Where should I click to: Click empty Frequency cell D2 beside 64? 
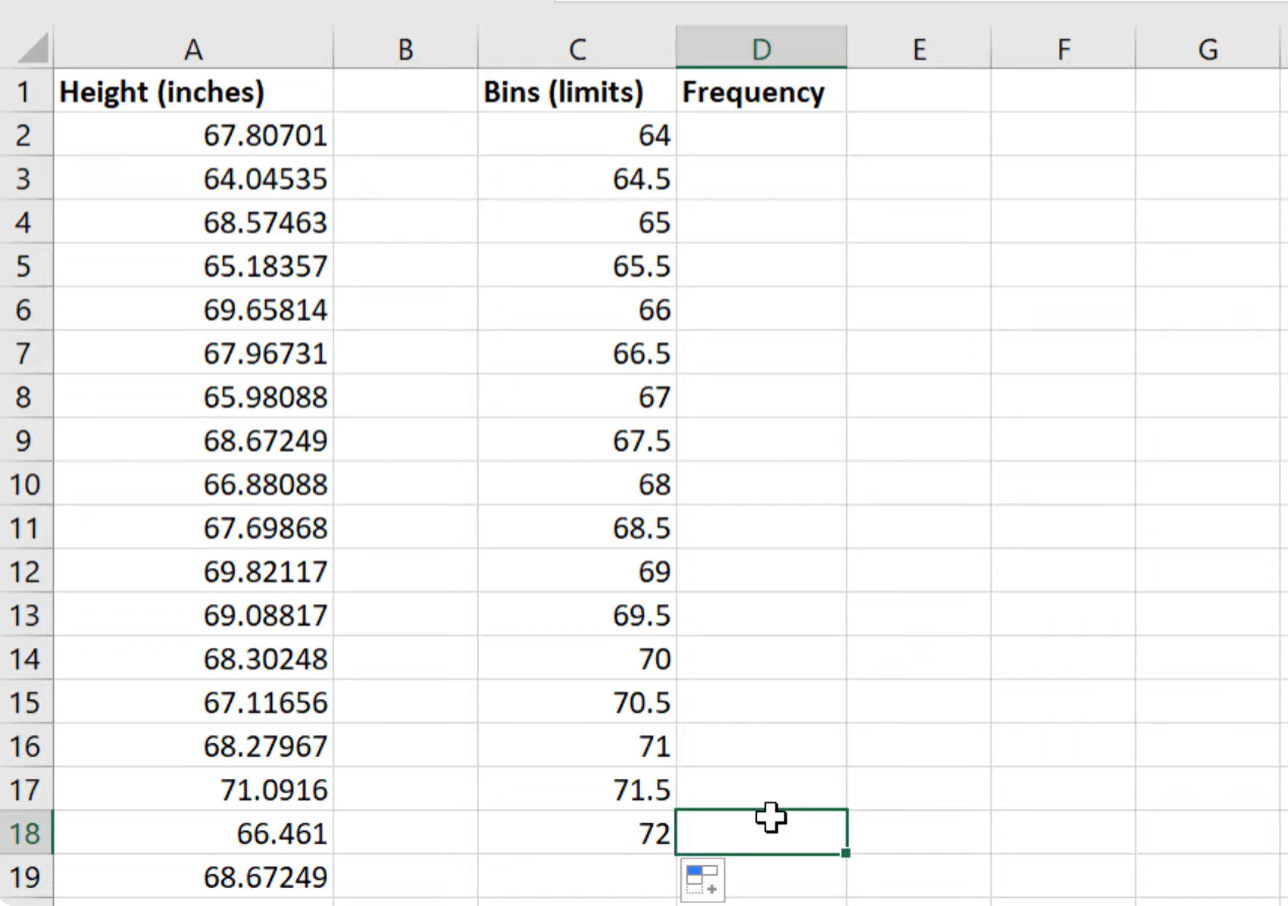(x=761, y=135)
